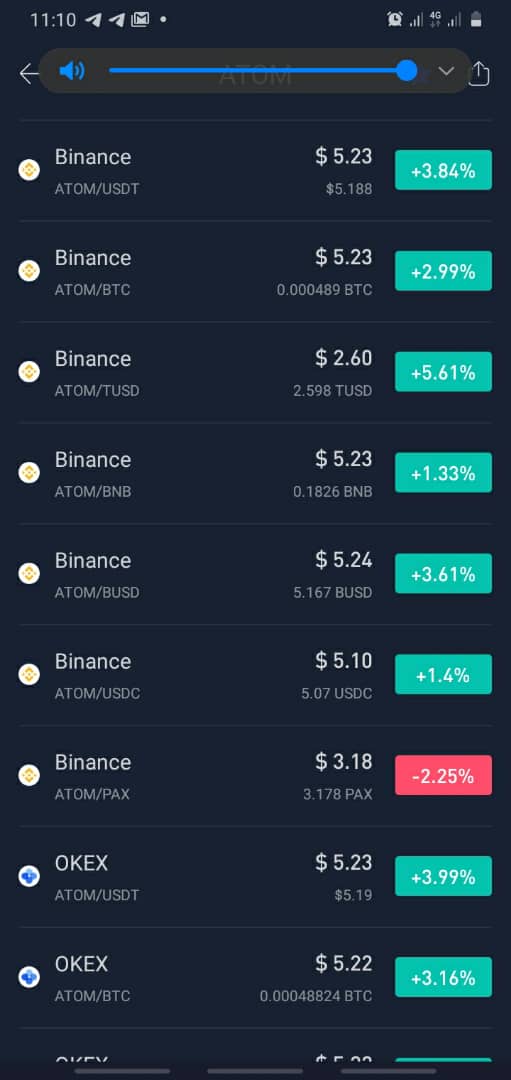Tap the +1.33% change badge
Viewport: 511px width, 1080px height.
443,472
